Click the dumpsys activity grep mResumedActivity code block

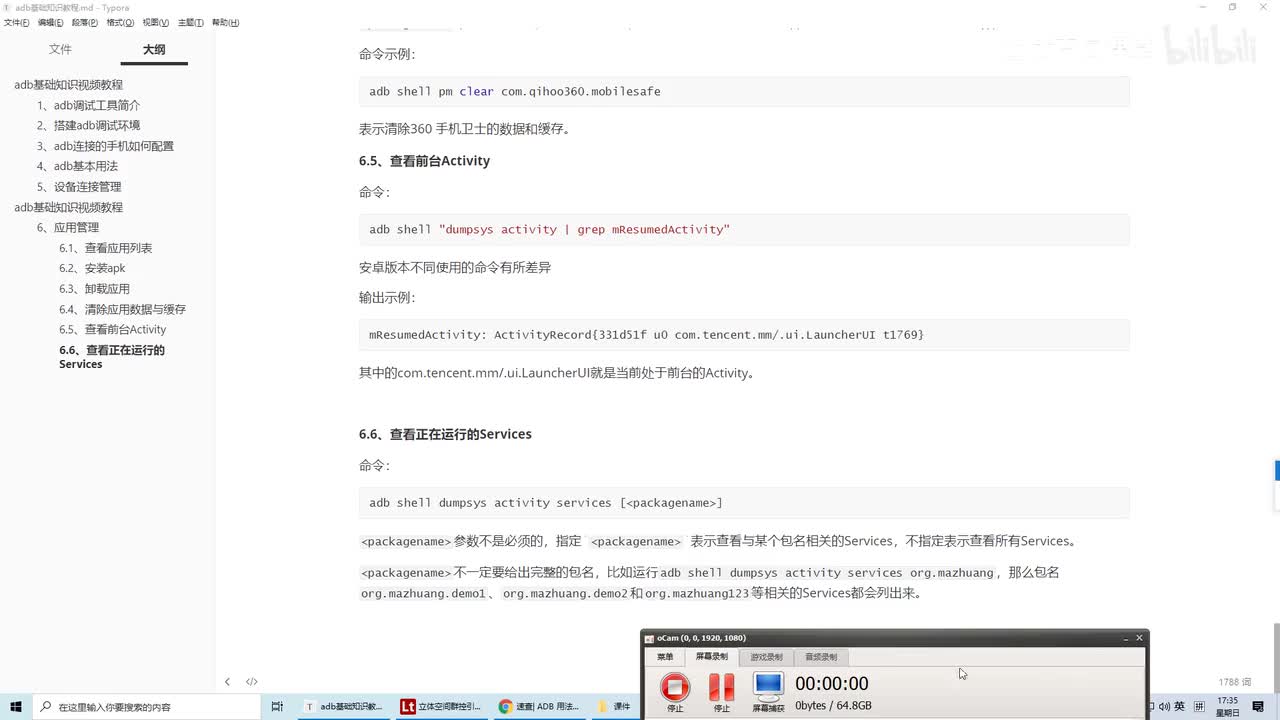click(x=744, y=229)
